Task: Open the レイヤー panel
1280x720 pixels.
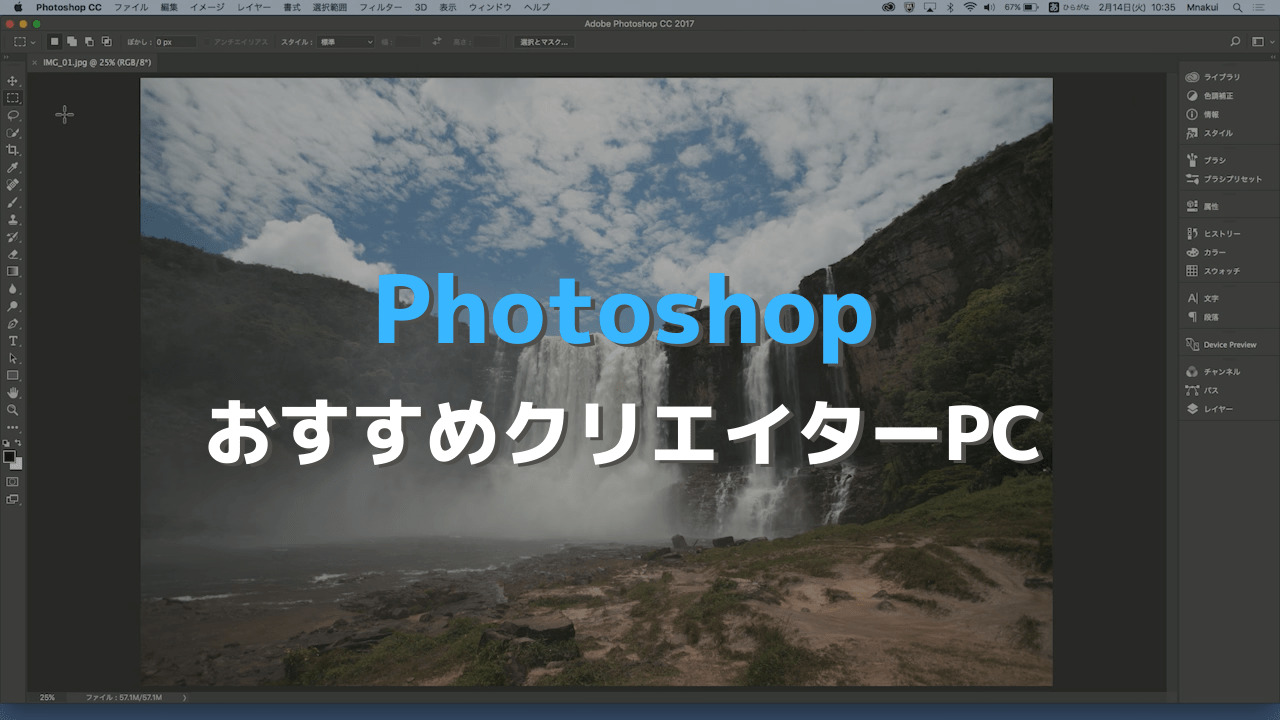Action: tap(1210, 409)
